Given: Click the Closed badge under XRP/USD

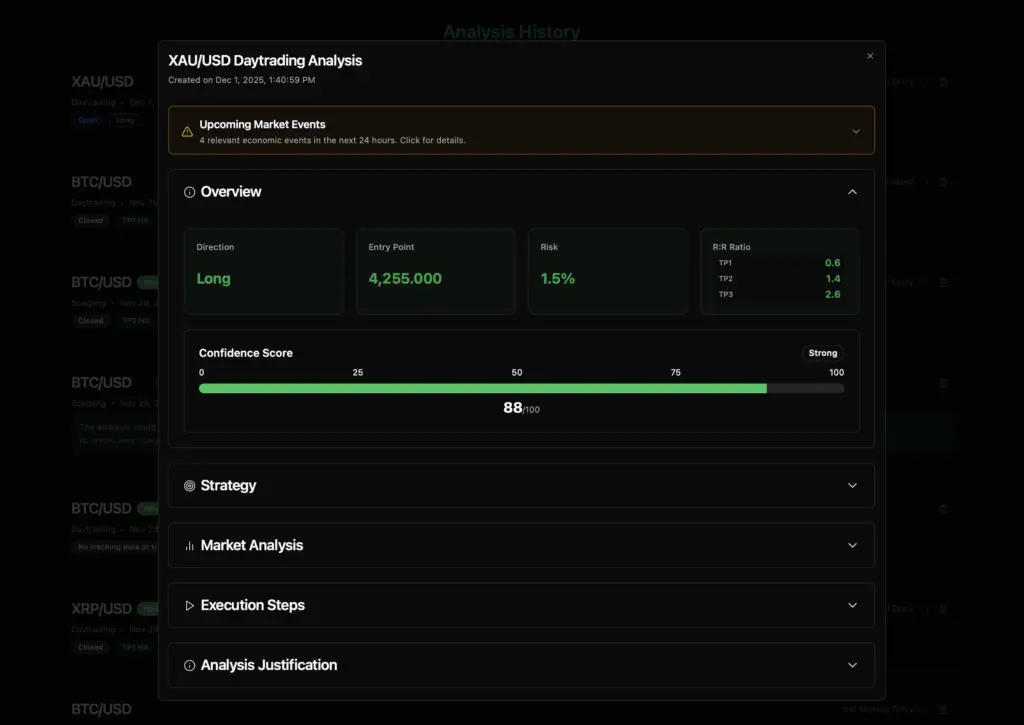Looking at the screenshot, I should pyautogui.click(x=90, y=647).
